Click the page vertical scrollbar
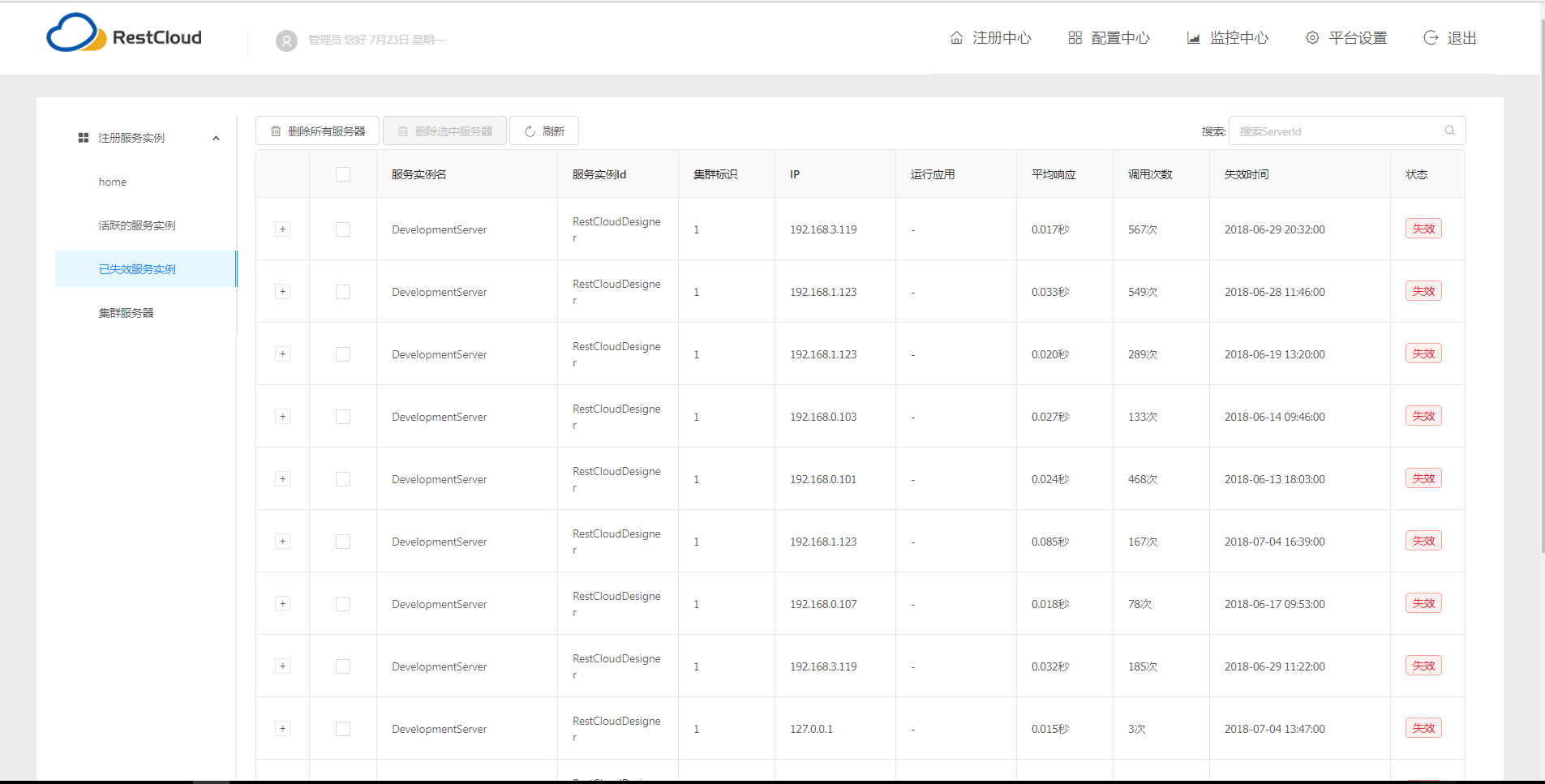This screenshot has height=784, width=1545. pos(1541,284)
